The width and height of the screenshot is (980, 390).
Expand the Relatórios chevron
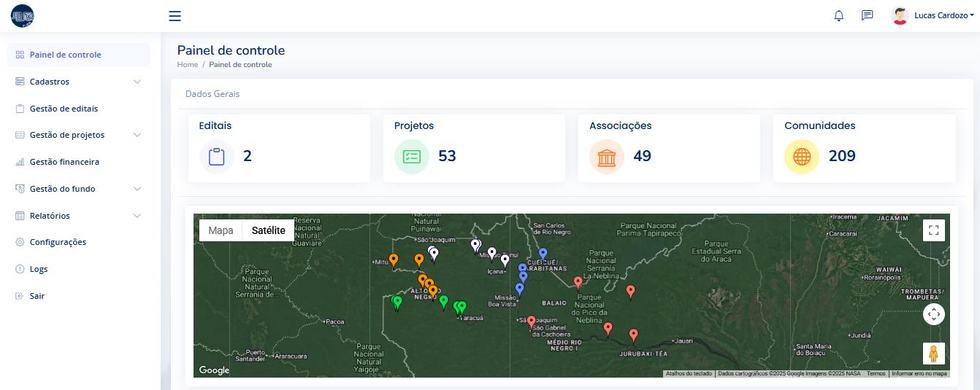138,216
